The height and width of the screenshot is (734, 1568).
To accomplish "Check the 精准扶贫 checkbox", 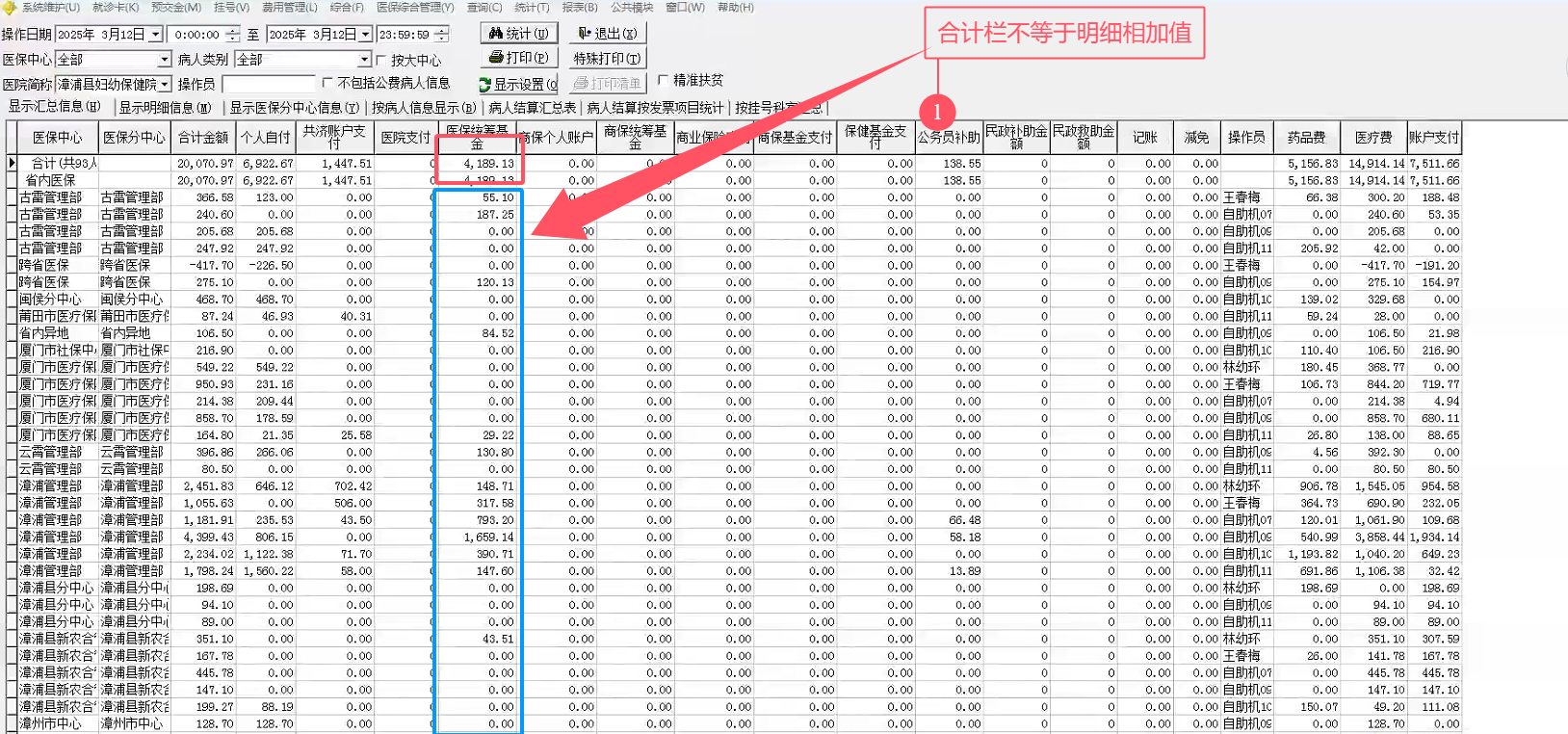I will point(663,80).
